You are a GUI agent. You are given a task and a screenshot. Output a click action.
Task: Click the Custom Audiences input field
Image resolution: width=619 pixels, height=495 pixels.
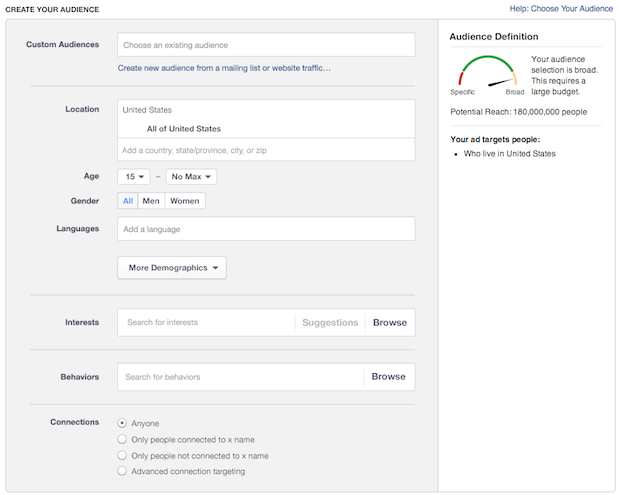coord(265,45)
